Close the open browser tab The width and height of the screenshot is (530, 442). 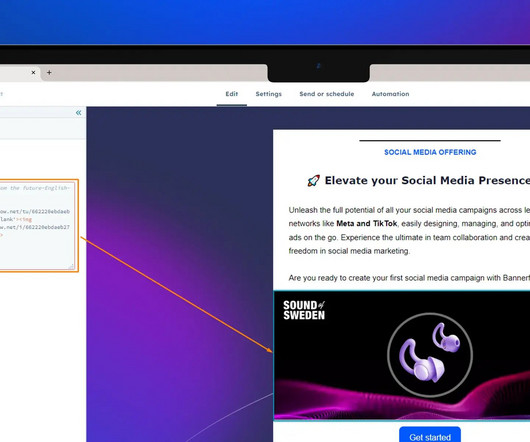pyautogui.click(x=33, y=72)
